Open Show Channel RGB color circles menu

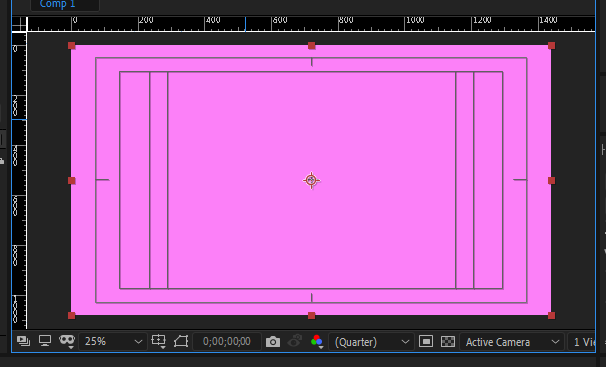[x=317, y=342]
